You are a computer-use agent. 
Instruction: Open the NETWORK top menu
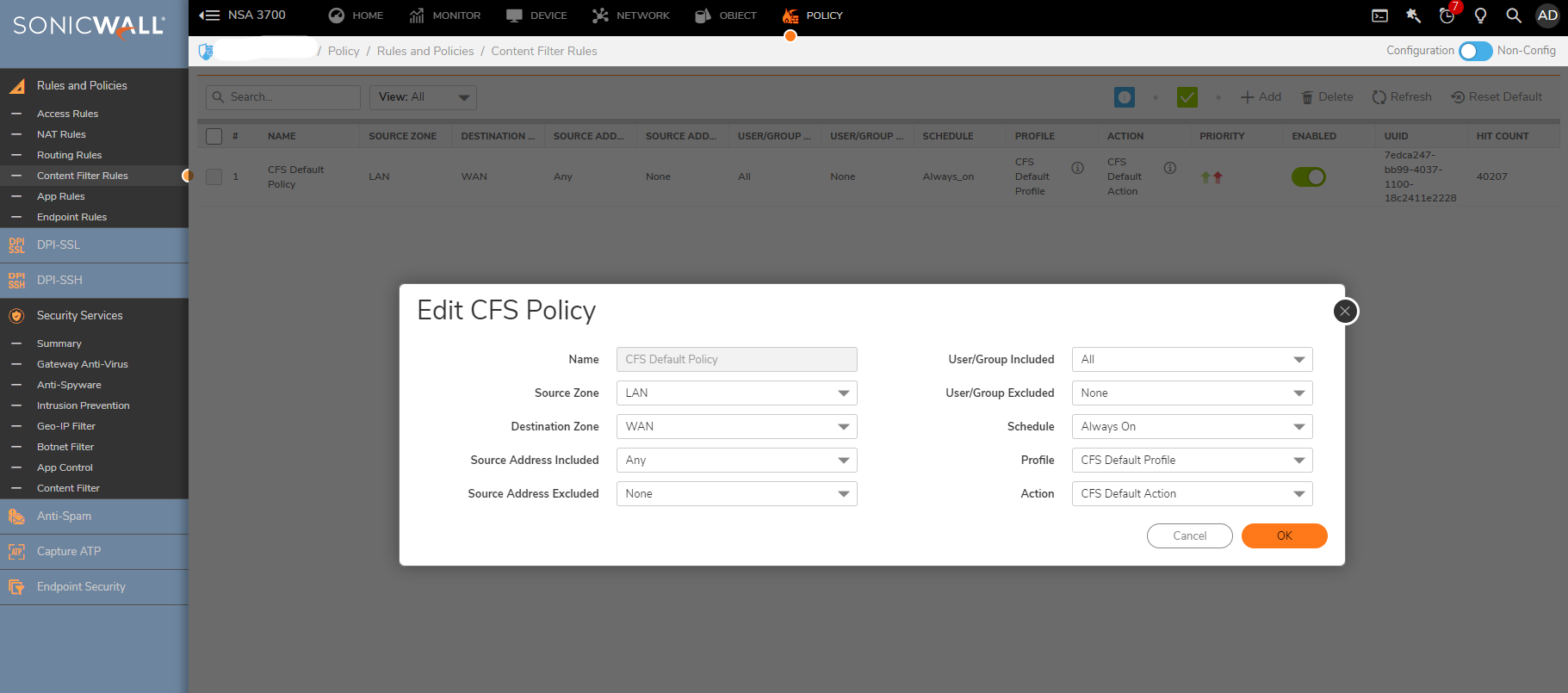pos(631,15)
